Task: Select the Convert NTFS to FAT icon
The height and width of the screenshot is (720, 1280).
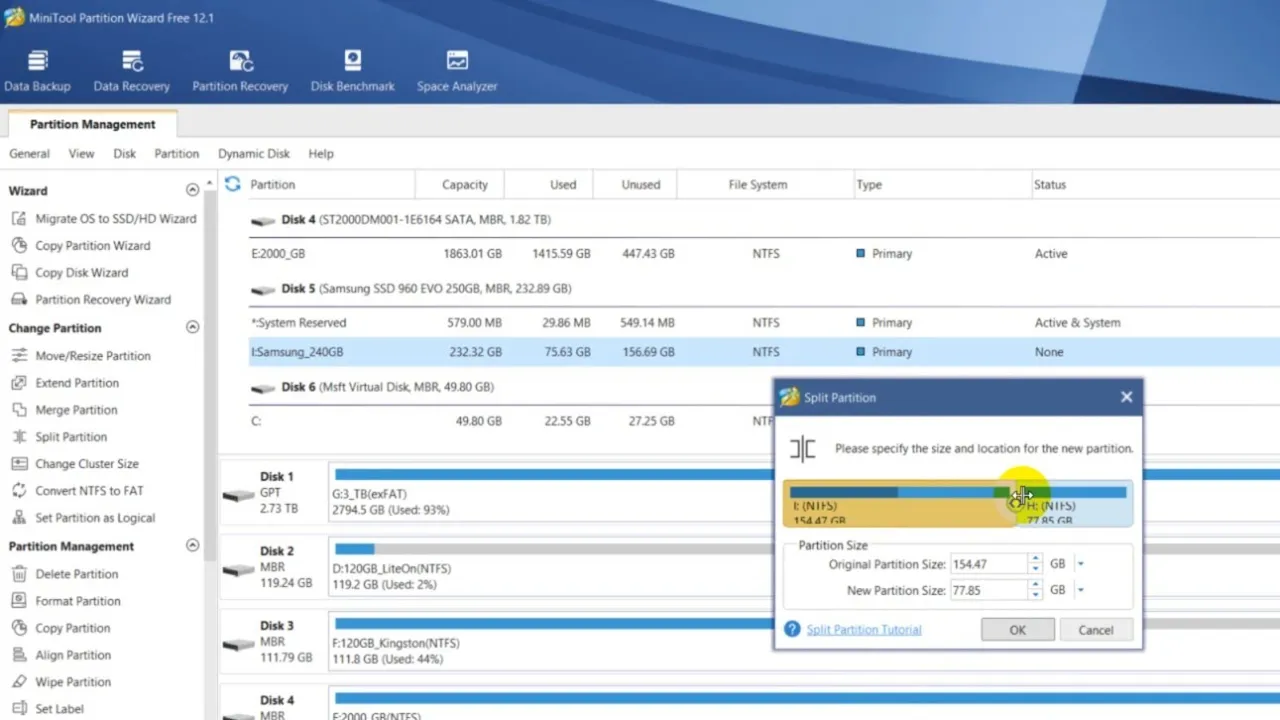Action: pyautogui.click(x=19, y=490)
